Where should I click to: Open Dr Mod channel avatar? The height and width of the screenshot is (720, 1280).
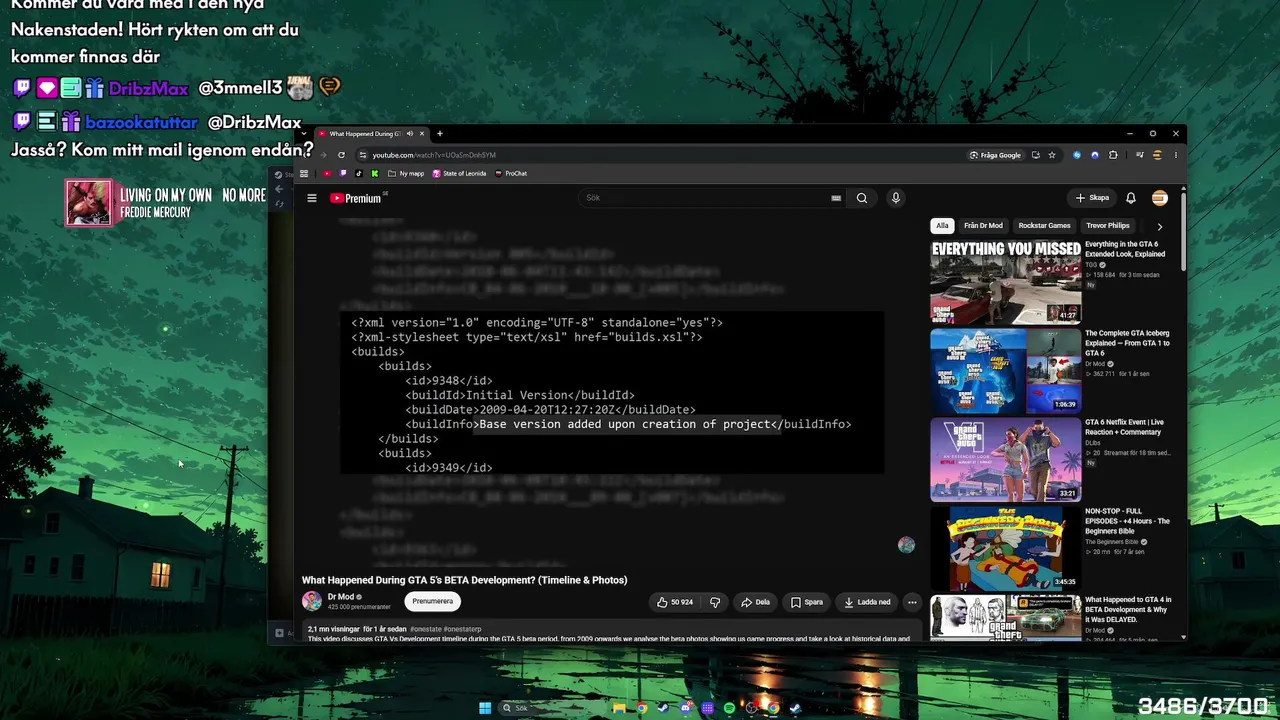click(312, 601)
